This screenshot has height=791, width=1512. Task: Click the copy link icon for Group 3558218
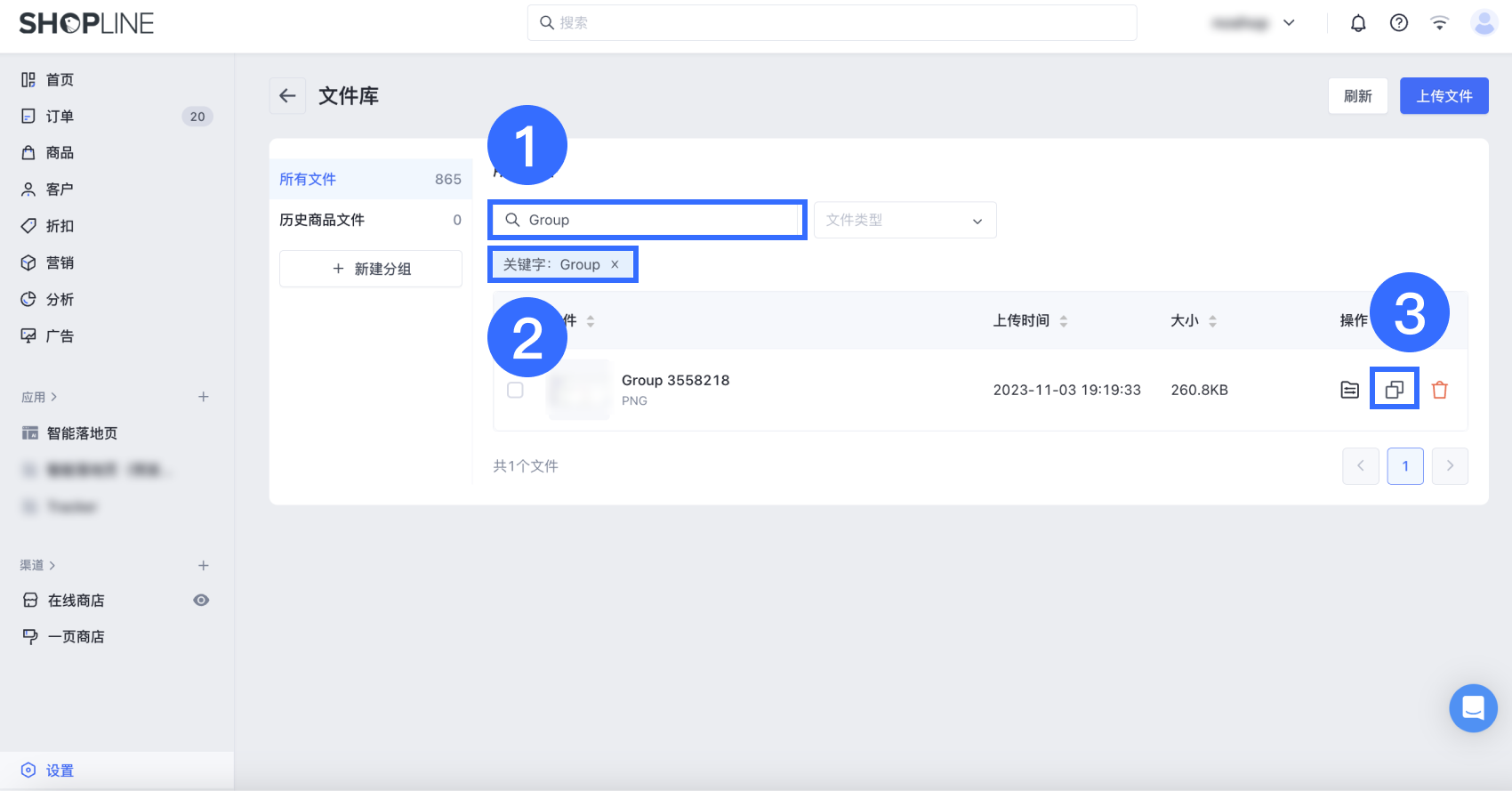point(1394,390)
